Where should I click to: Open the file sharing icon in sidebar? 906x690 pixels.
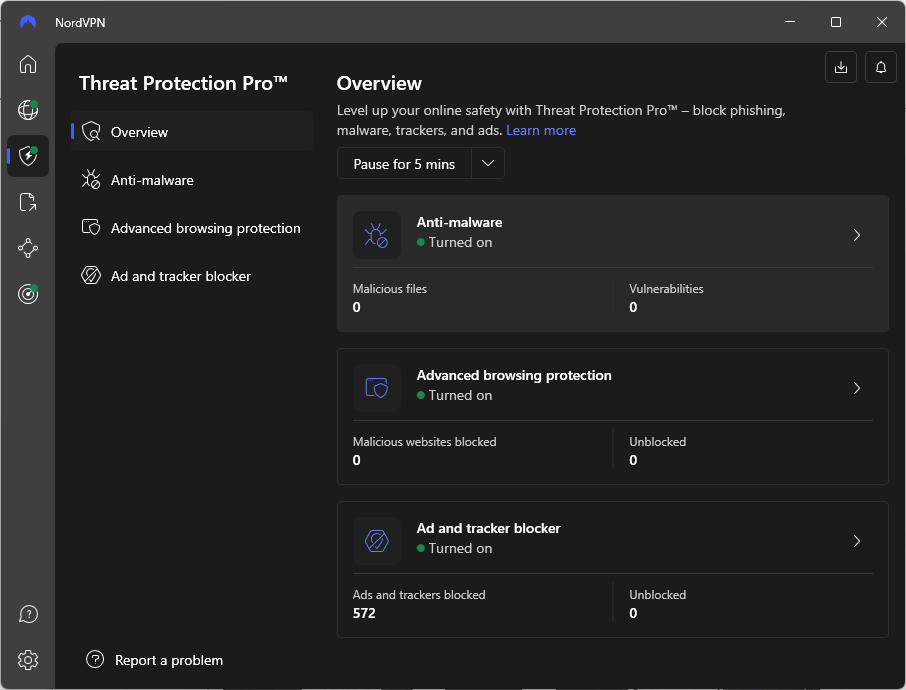[28, 202]
